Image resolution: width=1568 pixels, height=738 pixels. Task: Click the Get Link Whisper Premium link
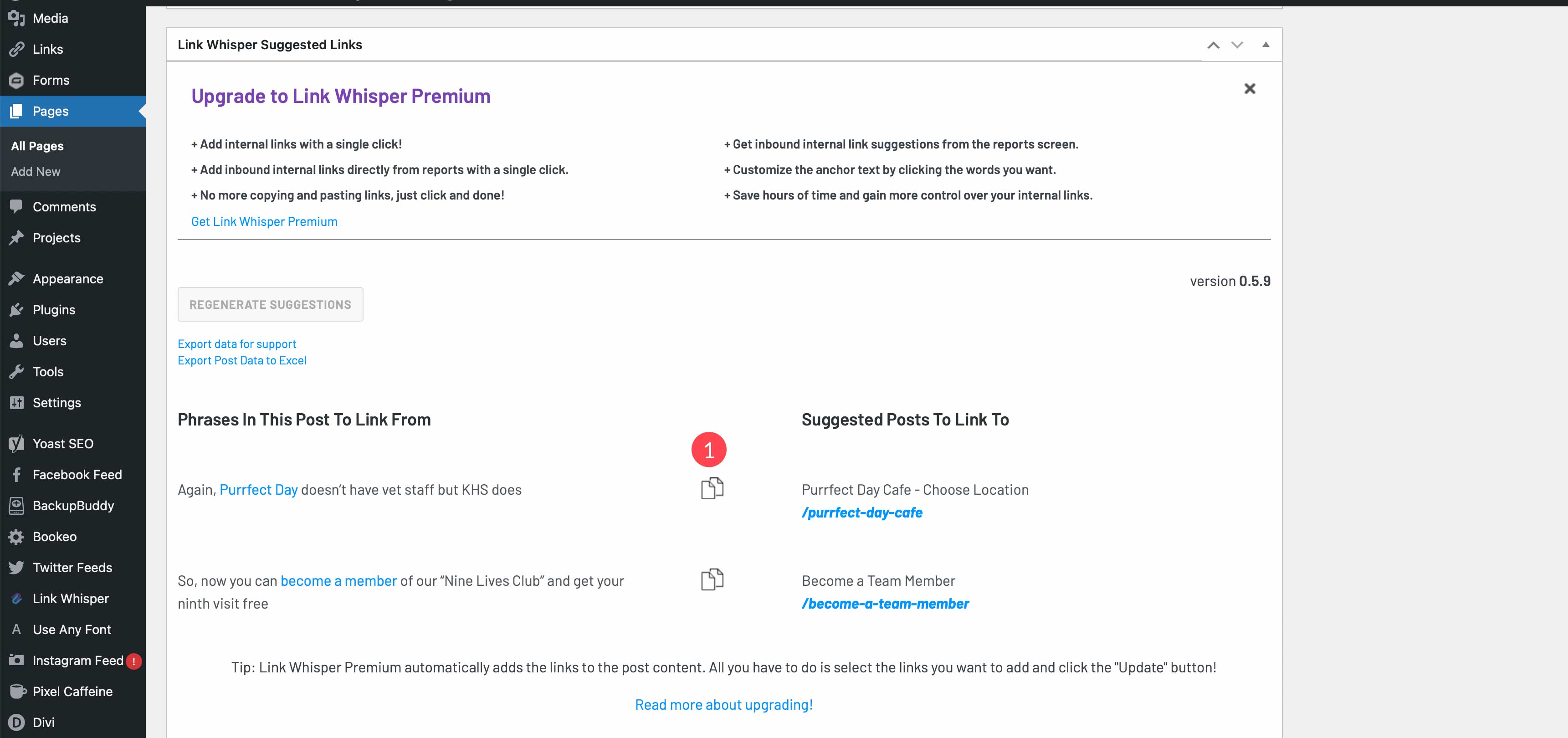[264, 220]
